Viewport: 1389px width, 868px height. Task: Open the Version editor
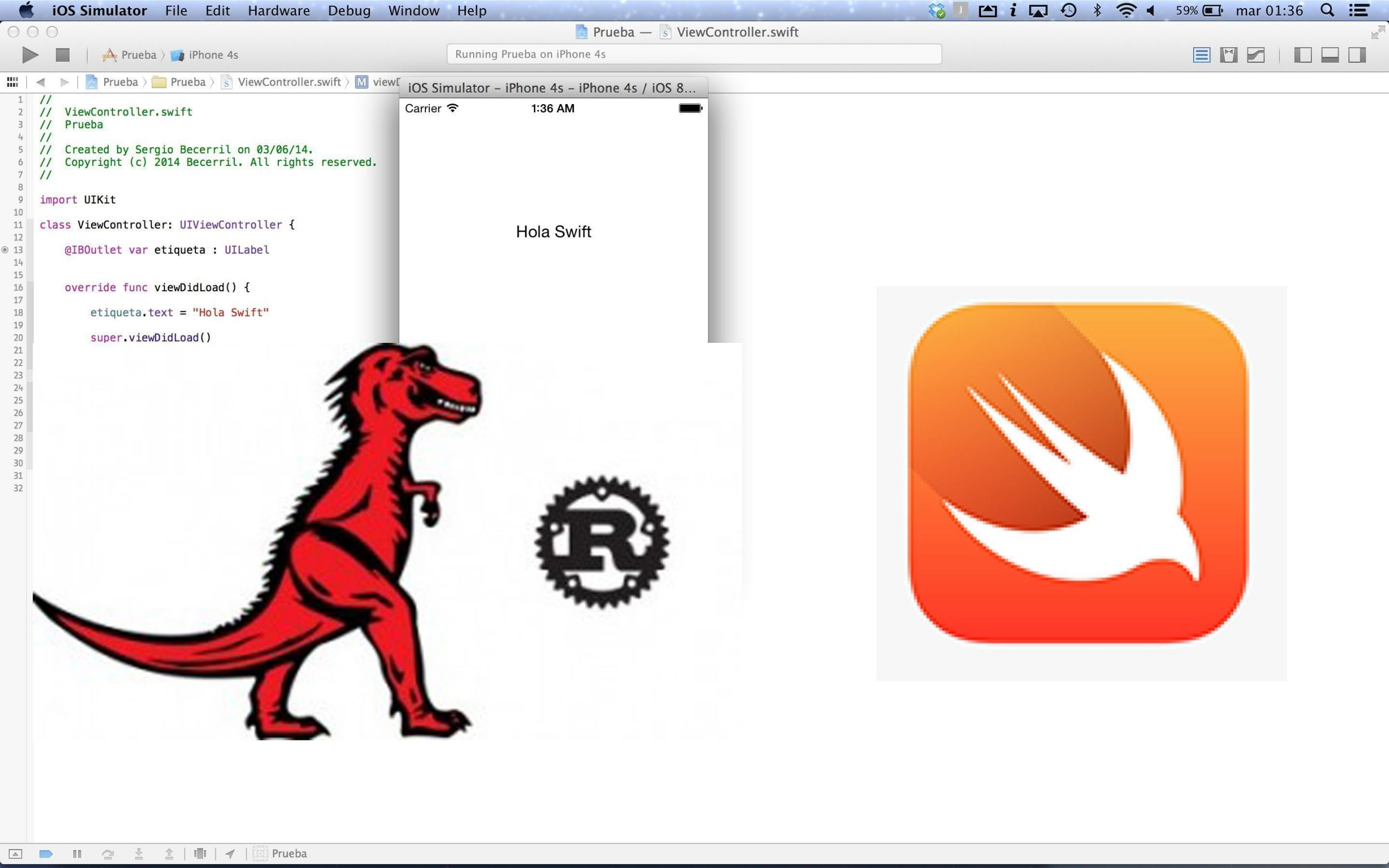1257,55
